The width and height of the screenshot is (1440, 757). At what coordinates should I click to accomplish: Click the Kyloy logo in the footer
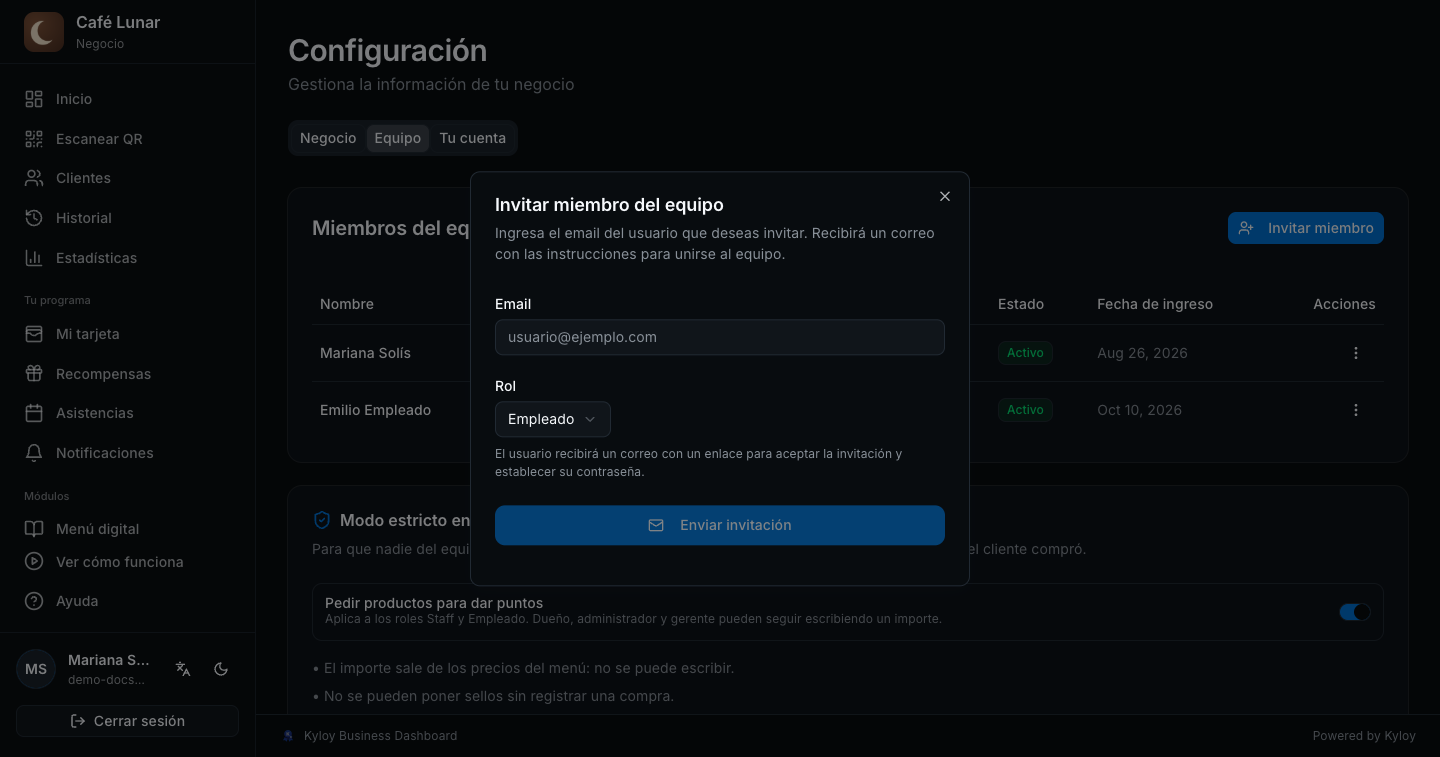pos(289,736)
